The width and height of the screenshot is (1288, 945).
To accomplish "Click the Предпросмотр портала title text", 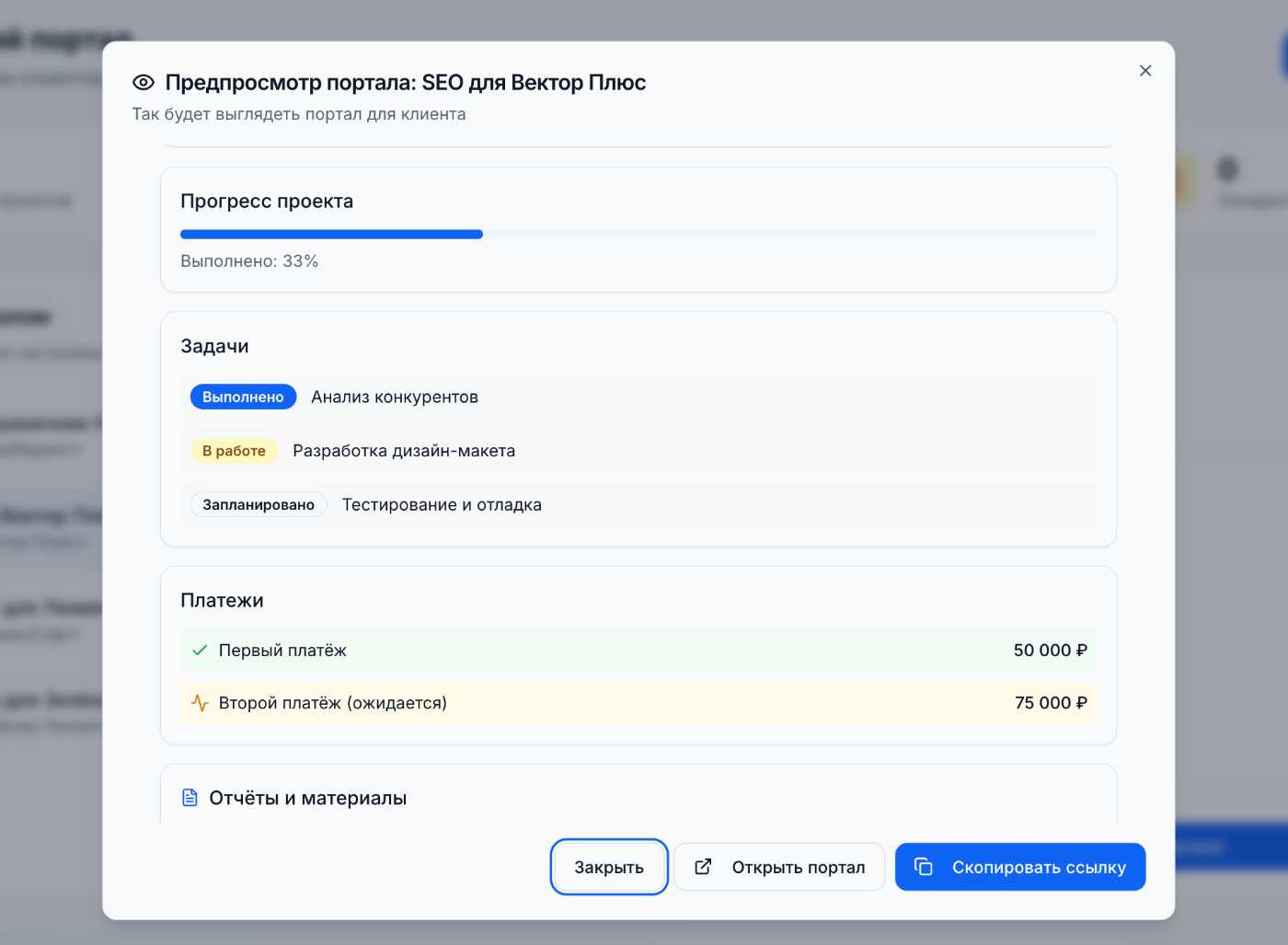I will [x=406, y=83].
